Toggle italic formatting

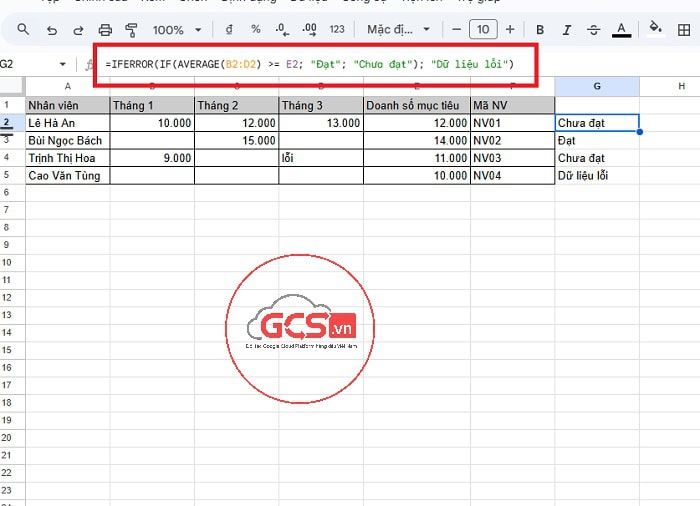tap(567, 30)
